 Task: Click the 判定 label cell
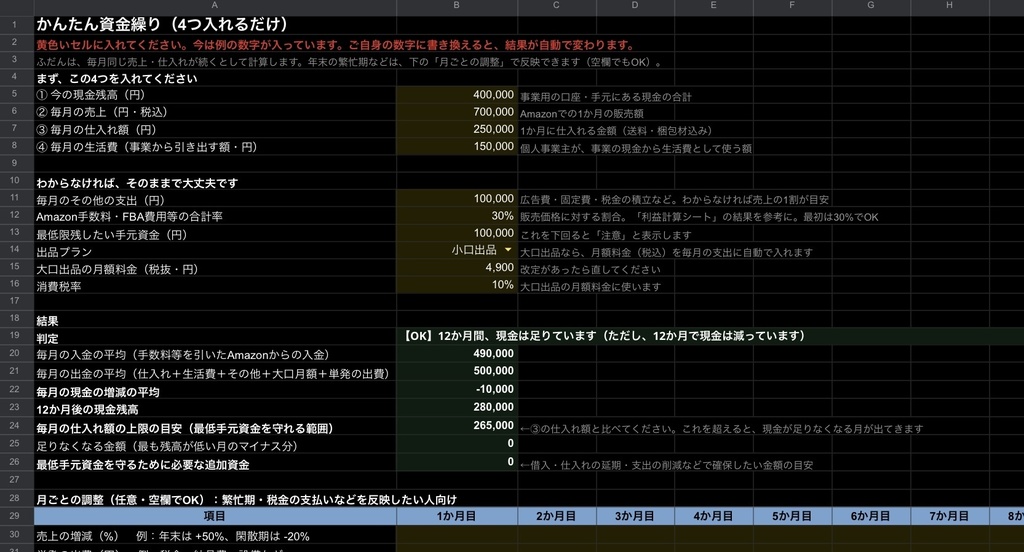215,338
